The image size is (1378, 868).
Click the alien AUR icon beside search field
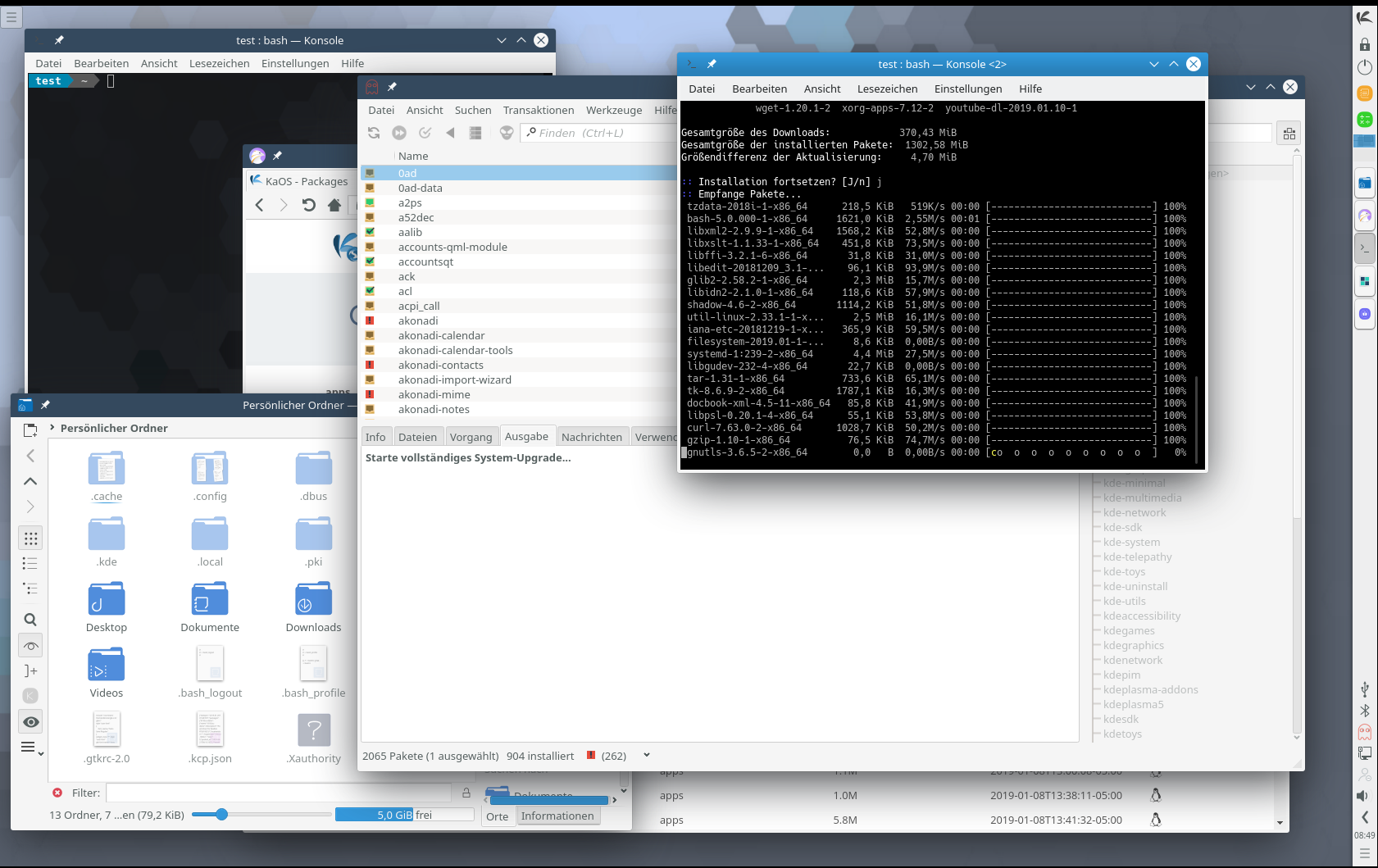507,133
